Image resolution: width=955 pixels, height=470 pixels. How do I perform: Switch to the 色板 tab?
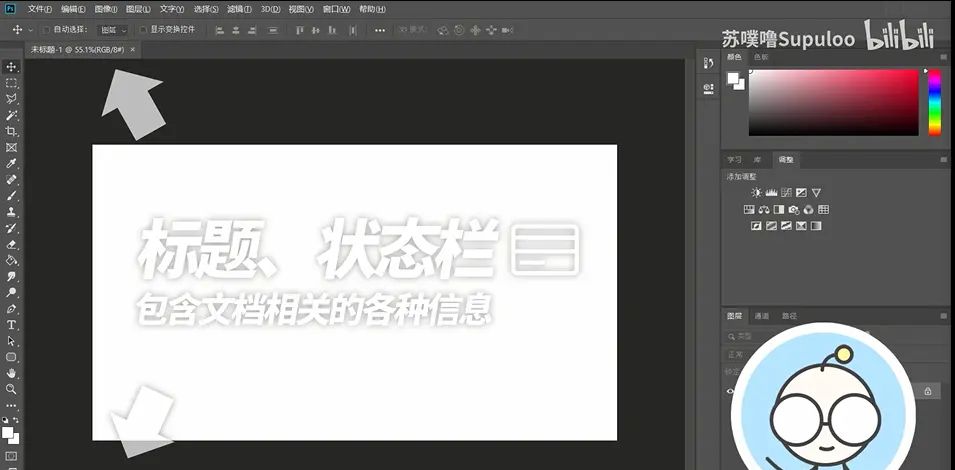[x=761, y=57]
